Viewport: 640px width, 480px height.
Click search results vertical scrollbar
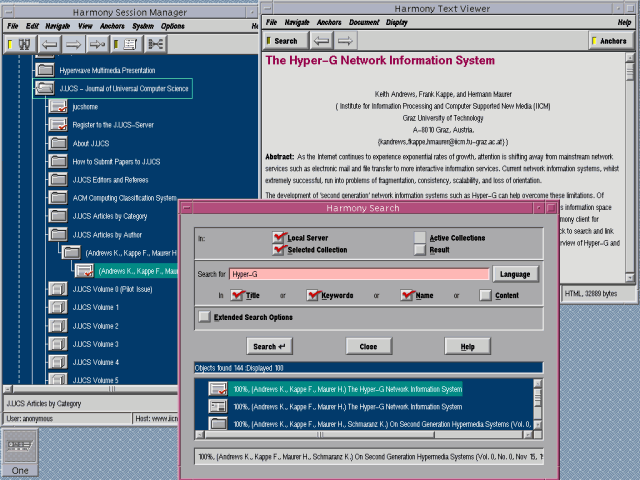click(x=538, y=404)
